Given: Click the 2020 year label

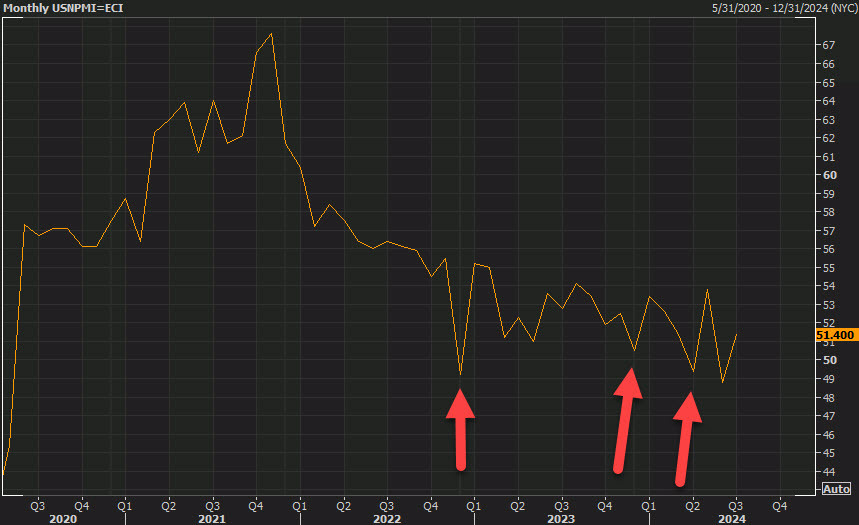Looking at the screenshot, I should [63, 518].
